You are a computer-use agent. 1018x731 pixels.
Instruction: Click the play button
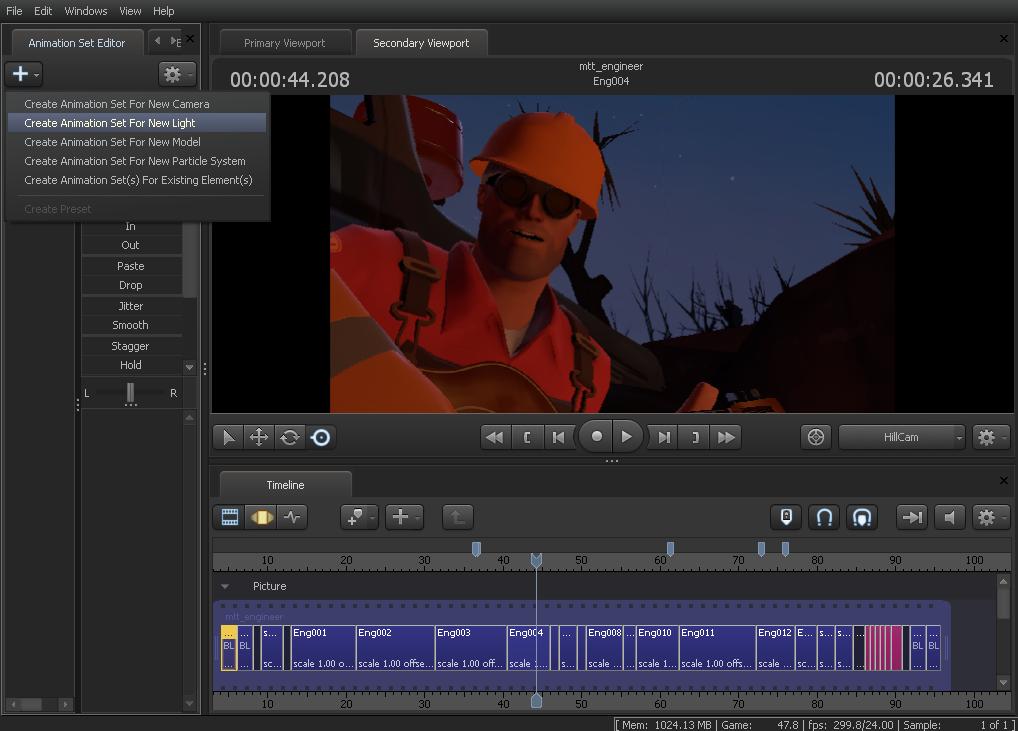(x=627, y=437)
